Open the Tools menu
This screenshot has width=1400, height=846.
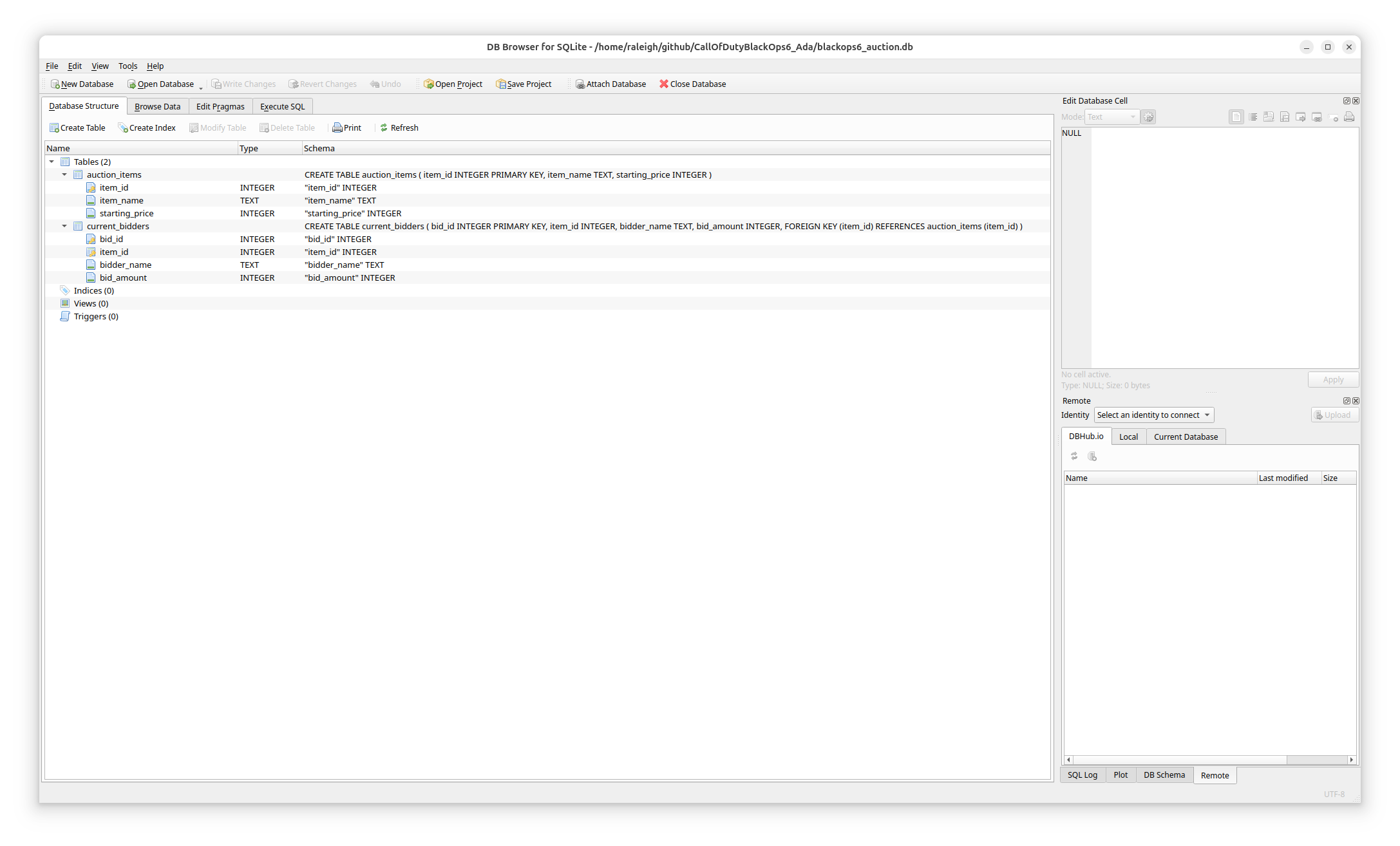coord(128,66)
